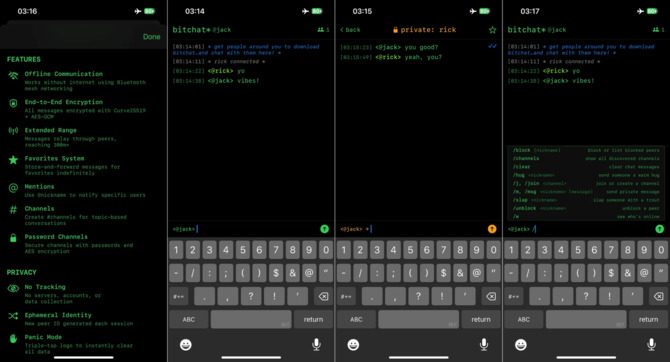The height and width of the screenshot is (362, 670).
Task: Go back from private rick chat
Action: (x=350, y=30)
